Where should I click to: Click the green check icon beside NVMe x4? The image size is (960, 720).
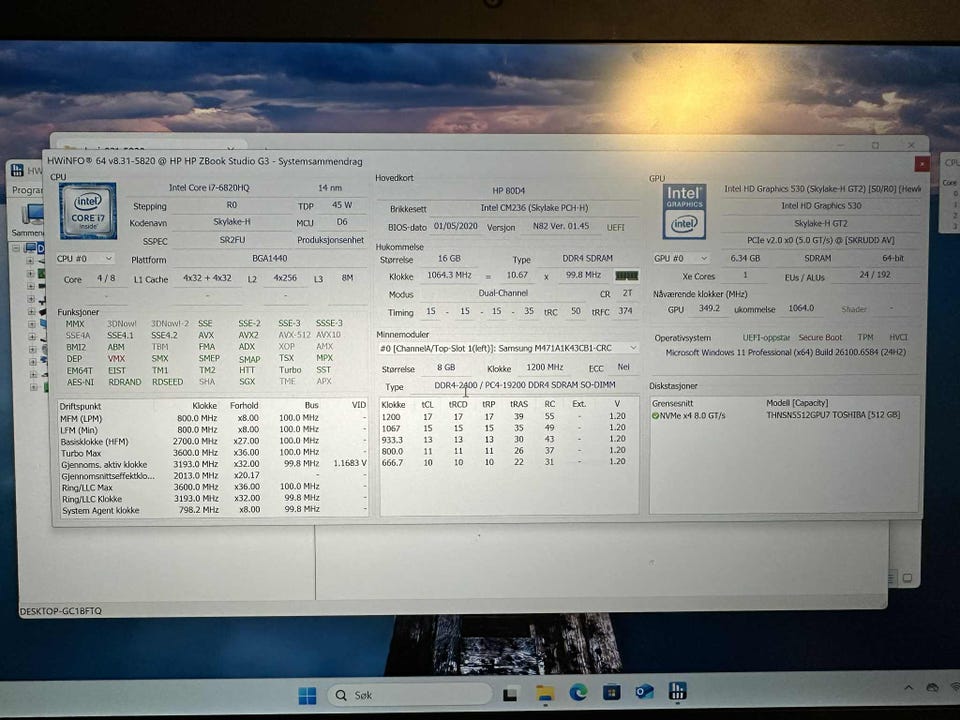(655, 416)
